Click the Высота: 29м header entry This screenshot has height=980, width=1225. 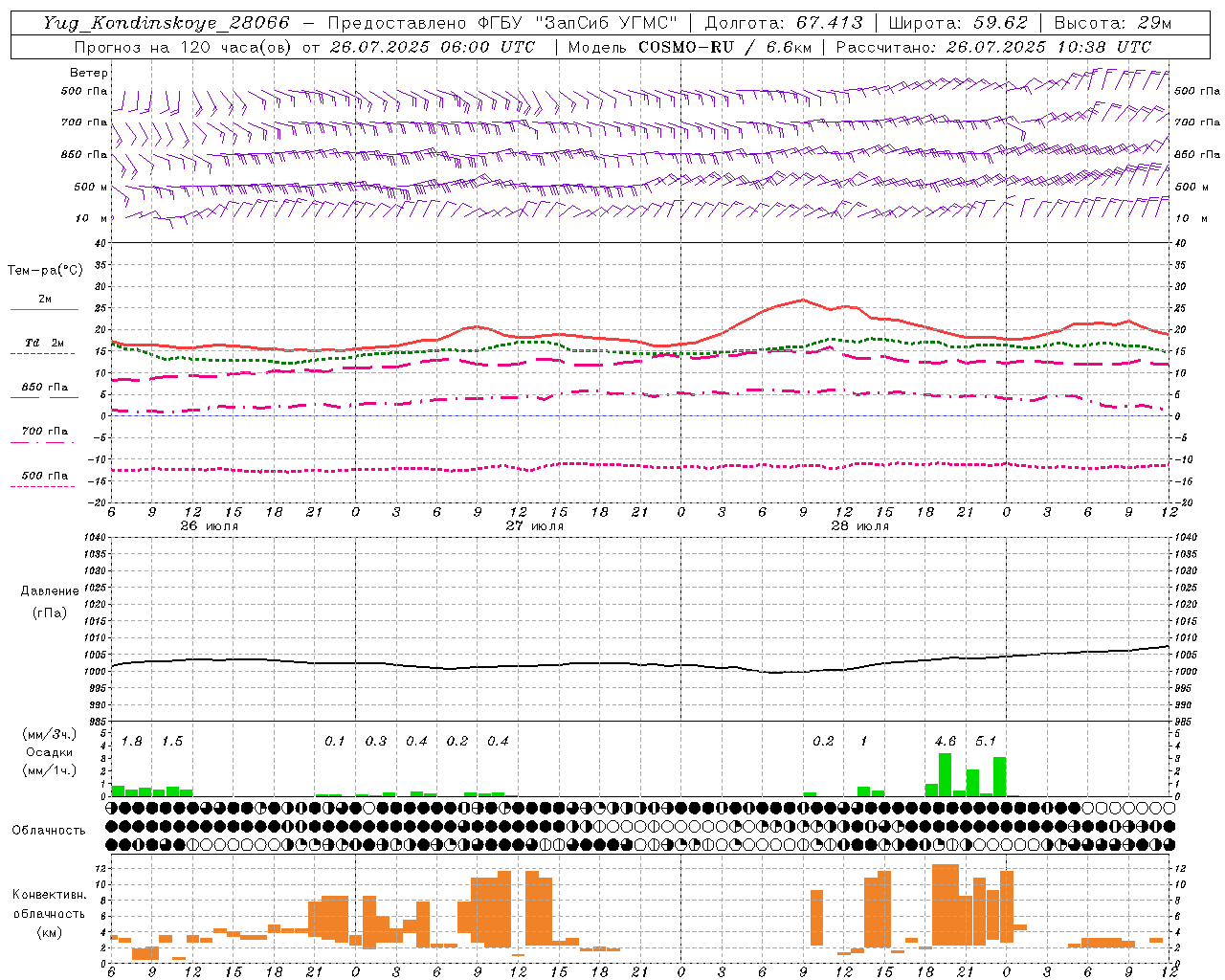tap(1112, 23)
